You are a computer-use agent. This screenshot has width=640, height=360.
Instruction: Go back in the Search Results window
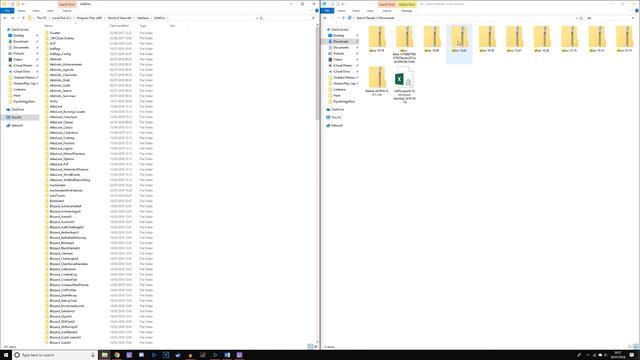tap(325, 18)
